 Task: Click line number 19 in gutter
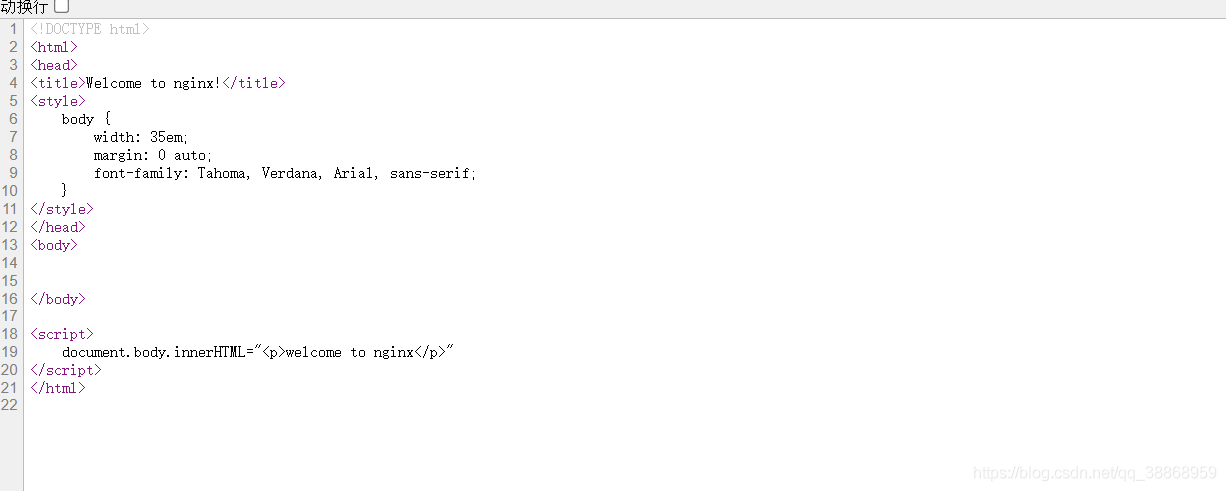[x=10, y=352]
